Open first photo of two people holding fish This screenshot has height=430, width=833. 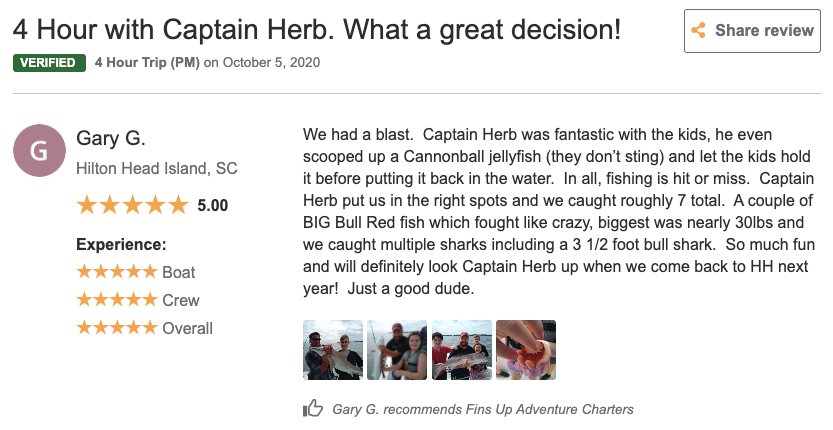point(332,350)
